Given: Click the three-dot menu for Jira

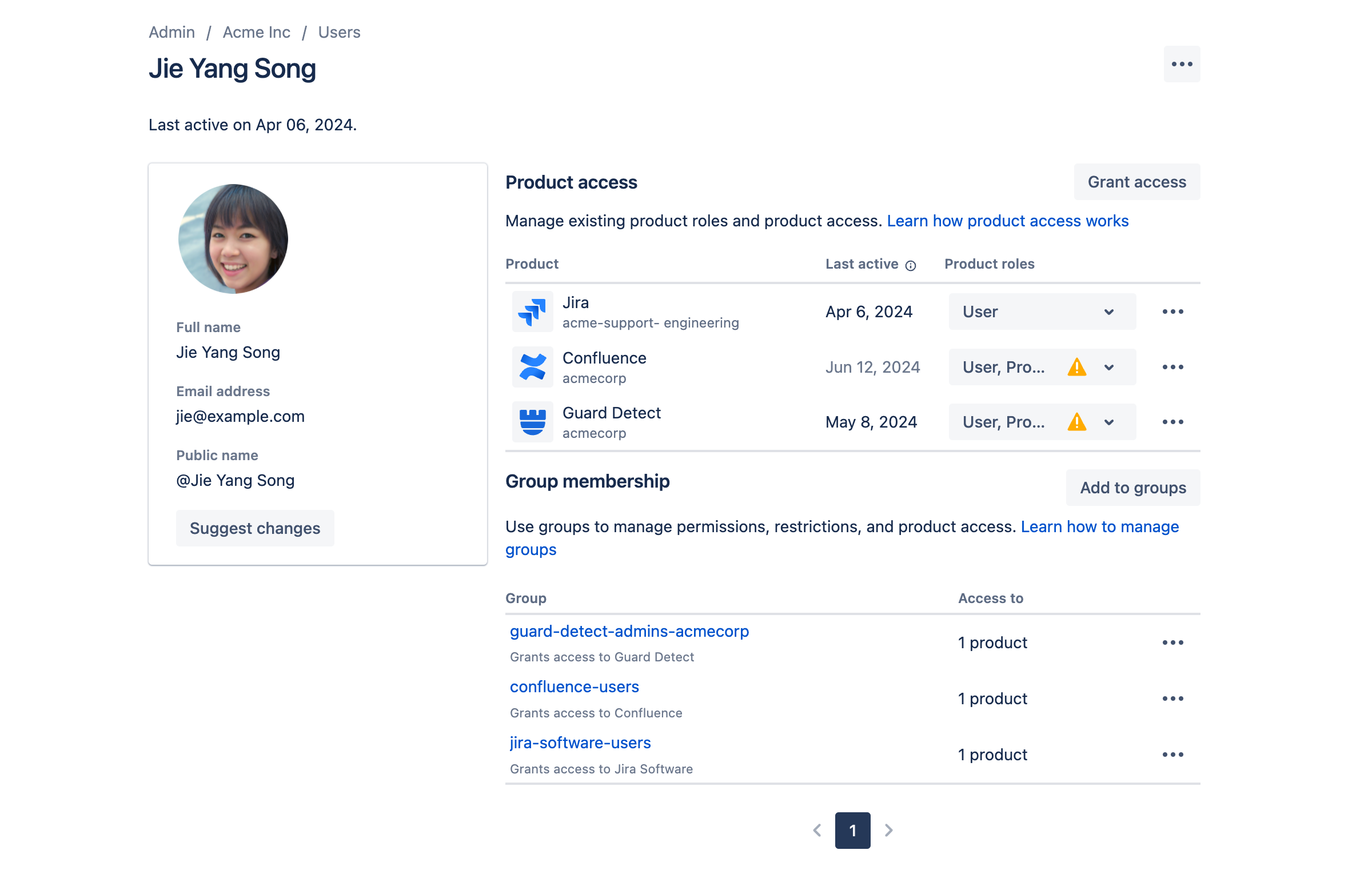Looking at the screenshot, I should tap(1172, 312).
